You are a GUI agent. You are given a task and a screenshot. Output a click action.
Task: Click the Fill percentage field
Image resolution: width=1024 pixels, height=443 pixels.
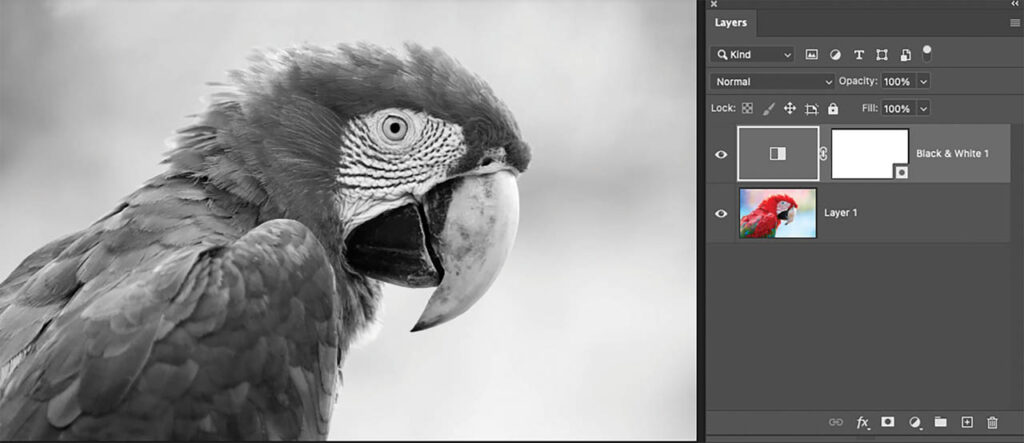[896, 108]
